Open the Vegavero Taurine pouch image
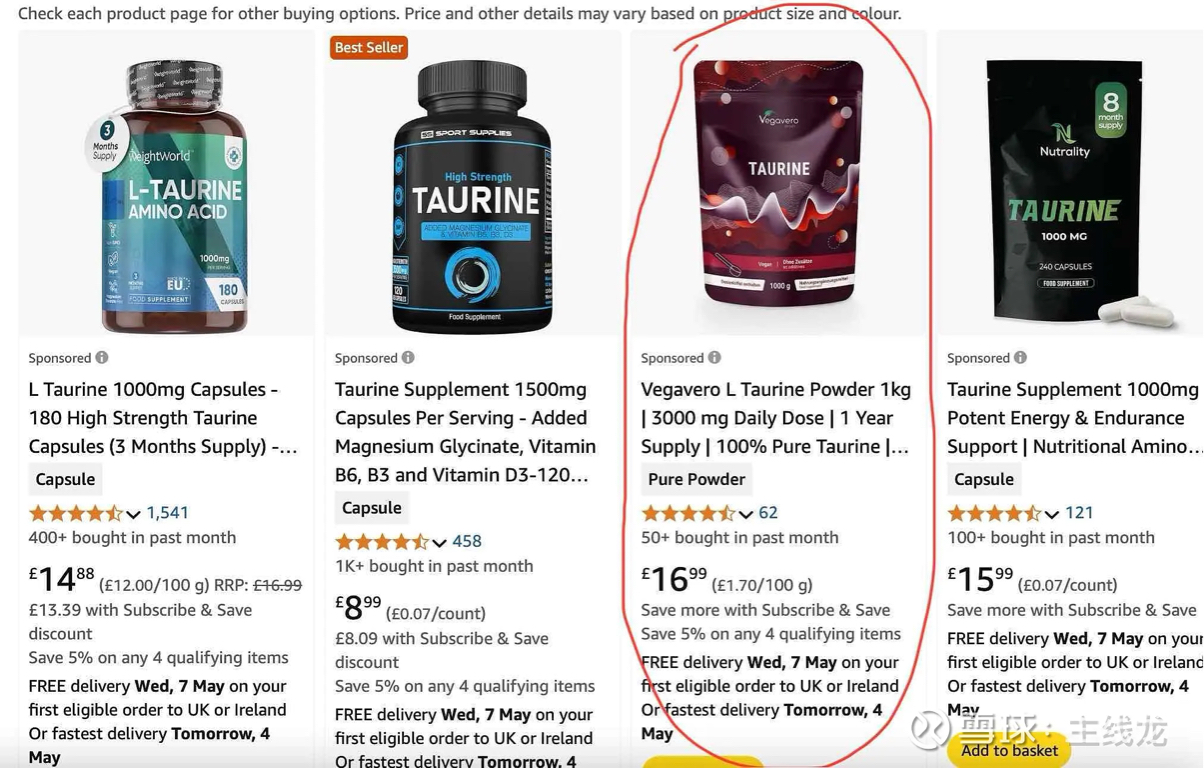This screenshot has height=768, width=1204. pos(779,183)
